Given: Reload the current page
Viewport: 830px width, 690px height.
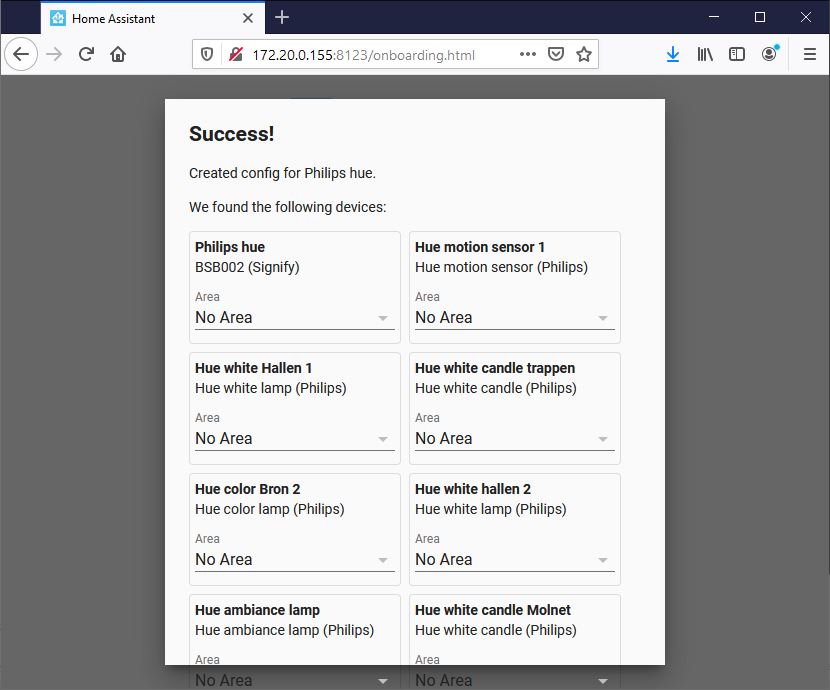Looking at the screenshot, I should coord(86,54).
